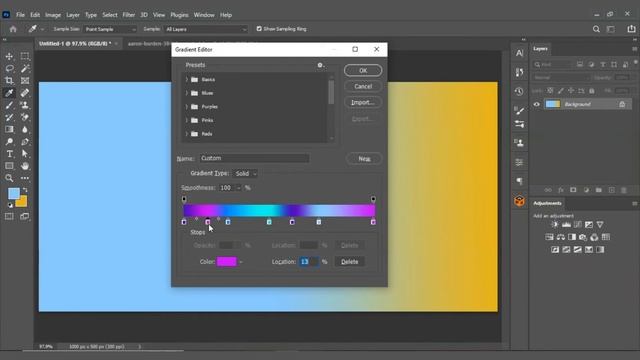Add a Brightness/Contrast adjustment
The image size is (640, 360).
click(555, 224)
